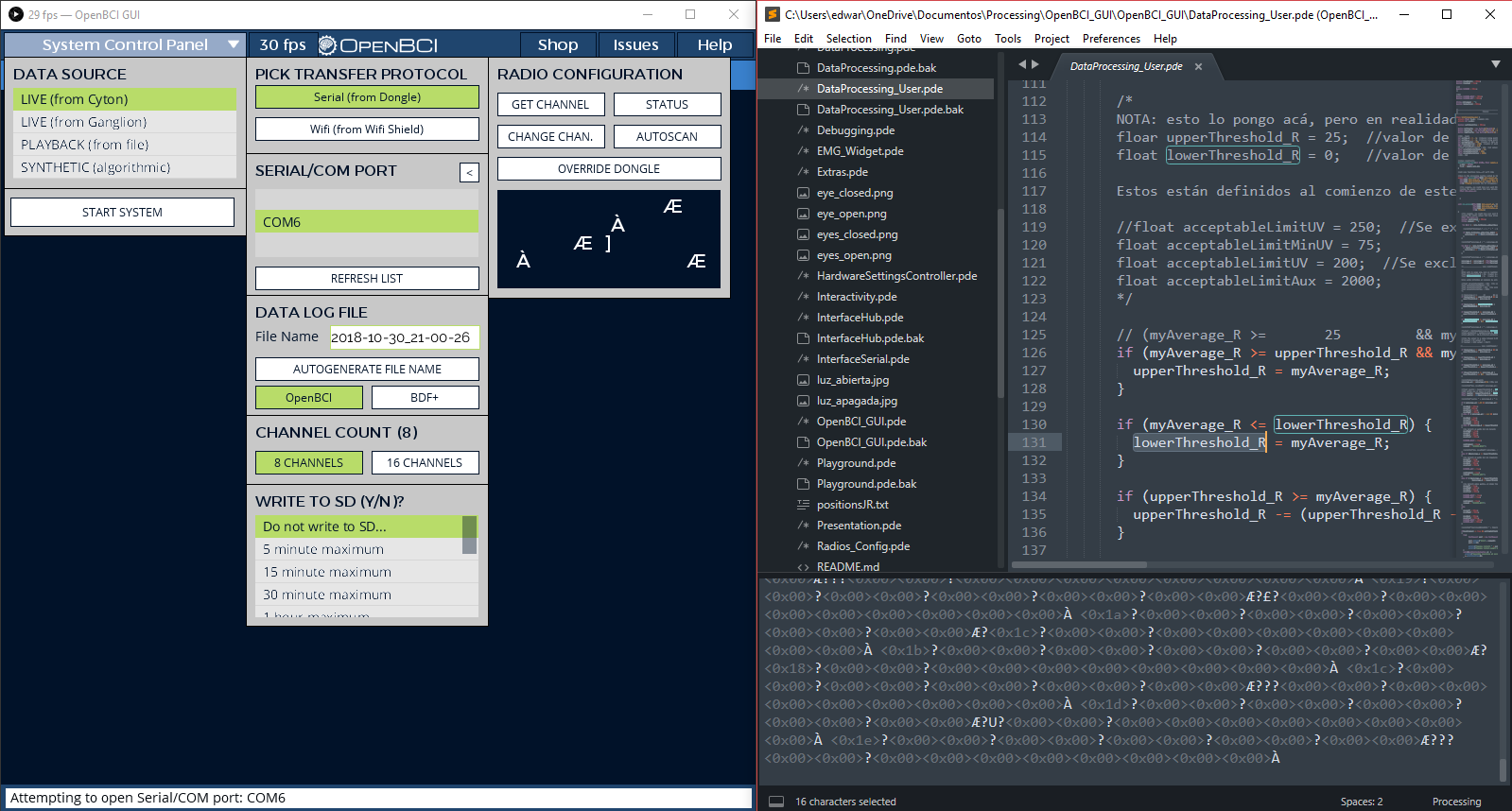
Task: Click AUTOGENERATE FILE NAME button
Action: (367, 370)
